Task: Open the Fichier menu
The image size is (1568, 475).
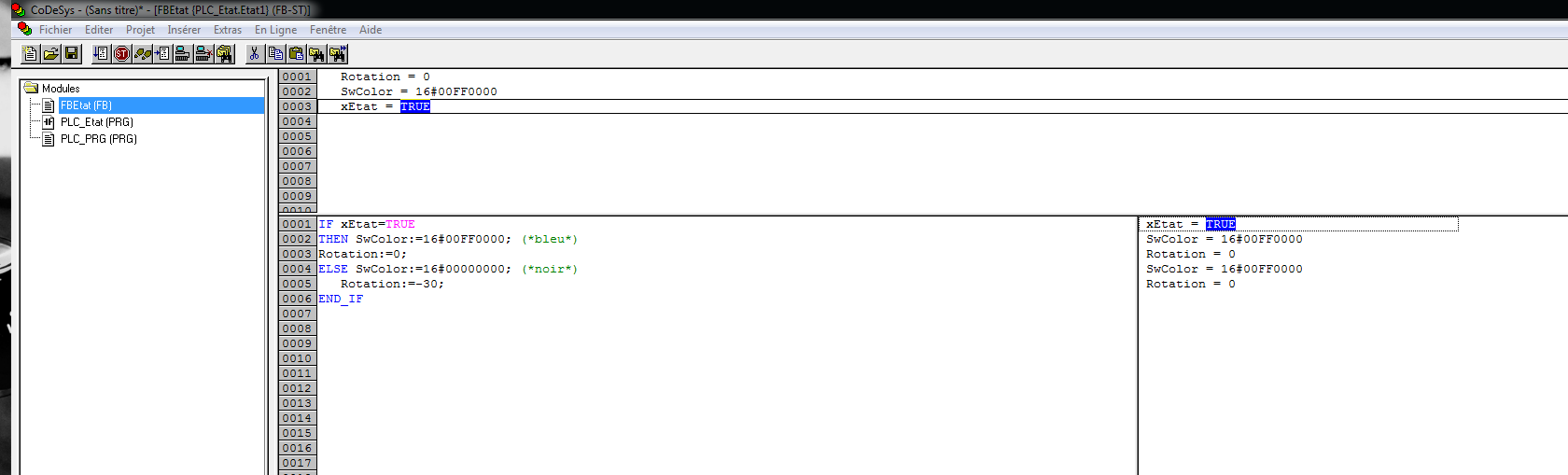Action: [x=55, y=30]
